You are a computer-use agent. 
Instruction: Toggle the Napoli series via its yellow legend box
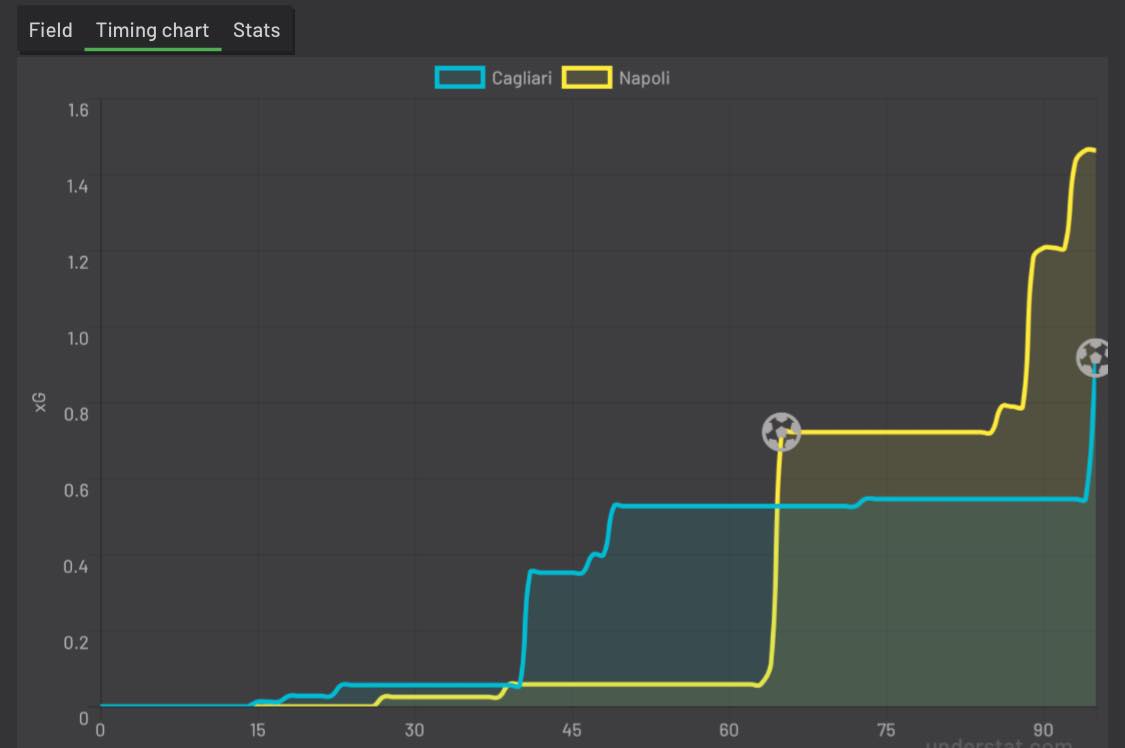587,78
